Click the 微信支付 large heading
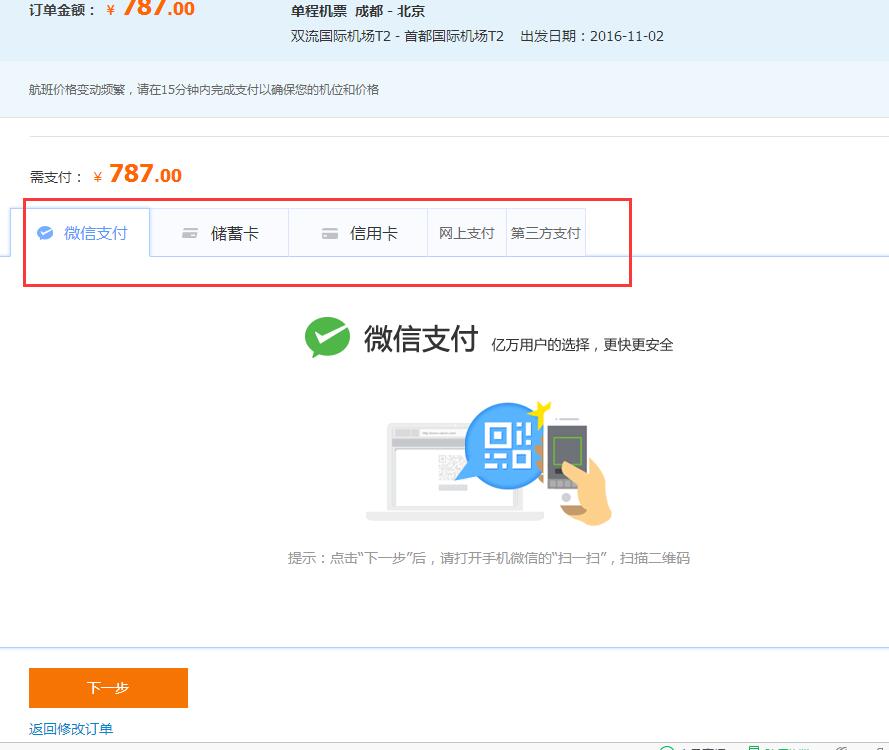889x750 pixels. pos(421,338)
